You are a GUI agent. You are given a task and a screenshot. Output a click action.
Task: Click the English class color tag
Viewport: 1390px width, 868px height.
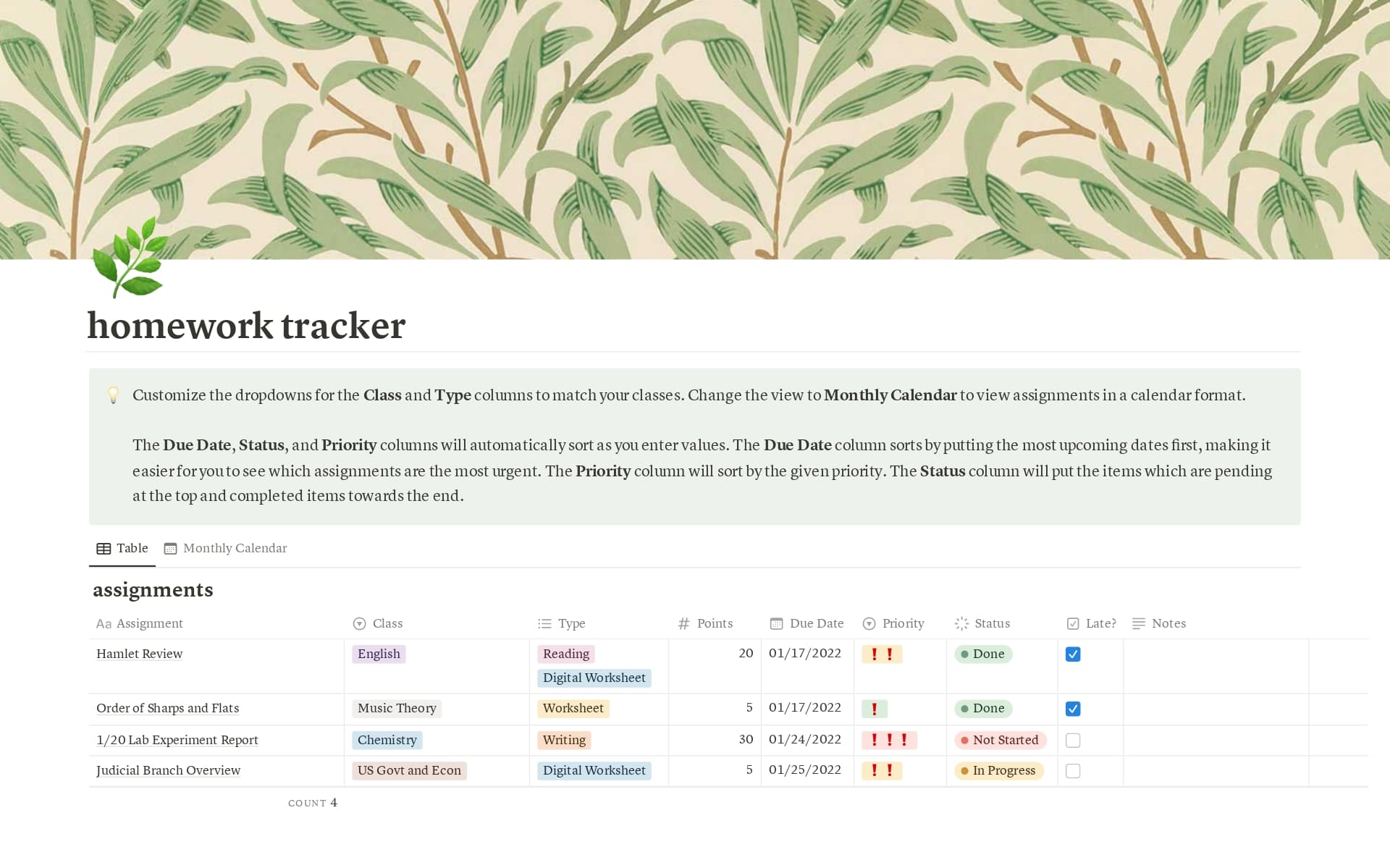coord(379,654)
